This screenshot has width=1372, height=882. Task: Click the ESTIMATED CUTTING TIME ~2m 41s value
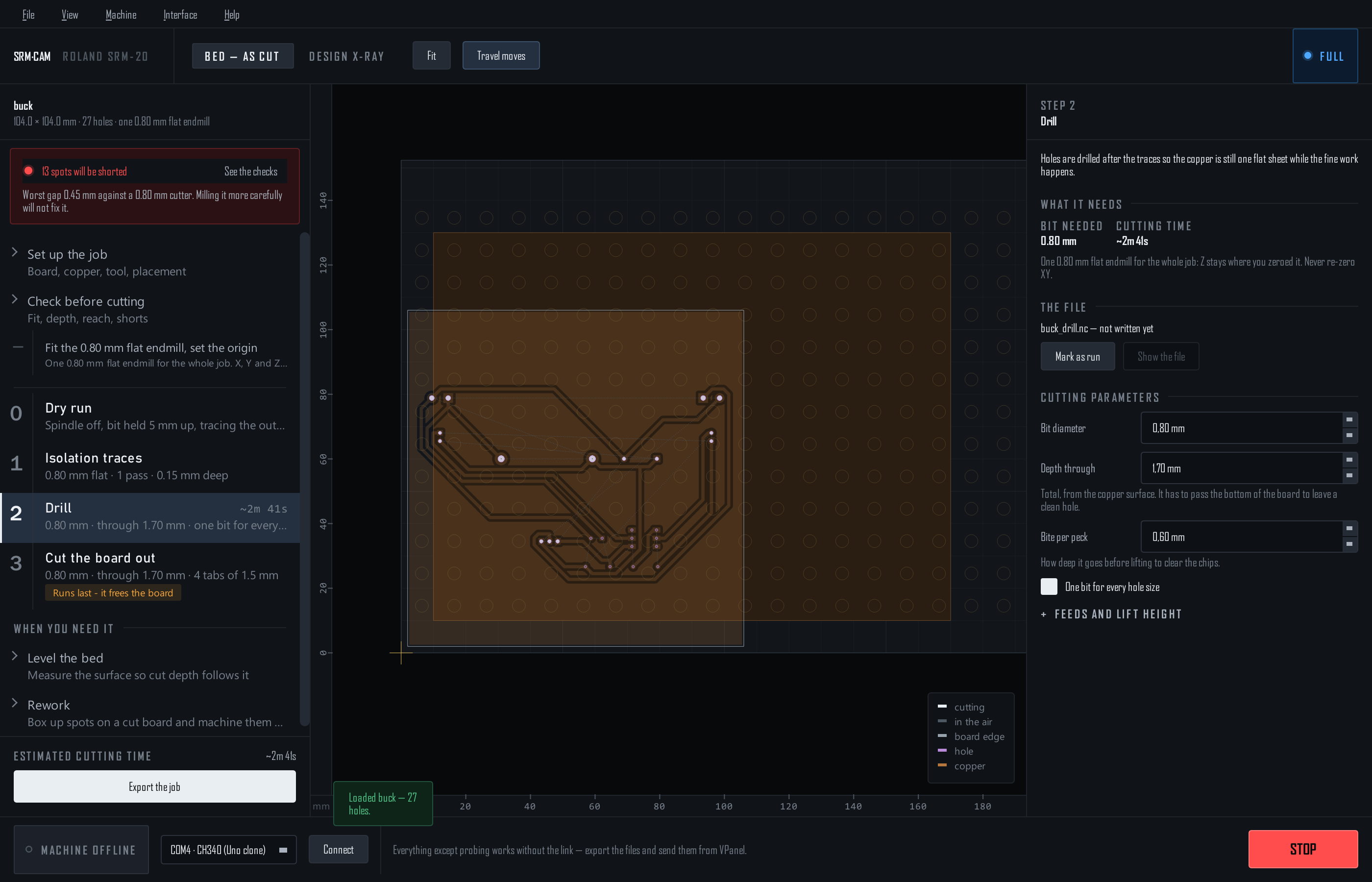coord(281,756)
